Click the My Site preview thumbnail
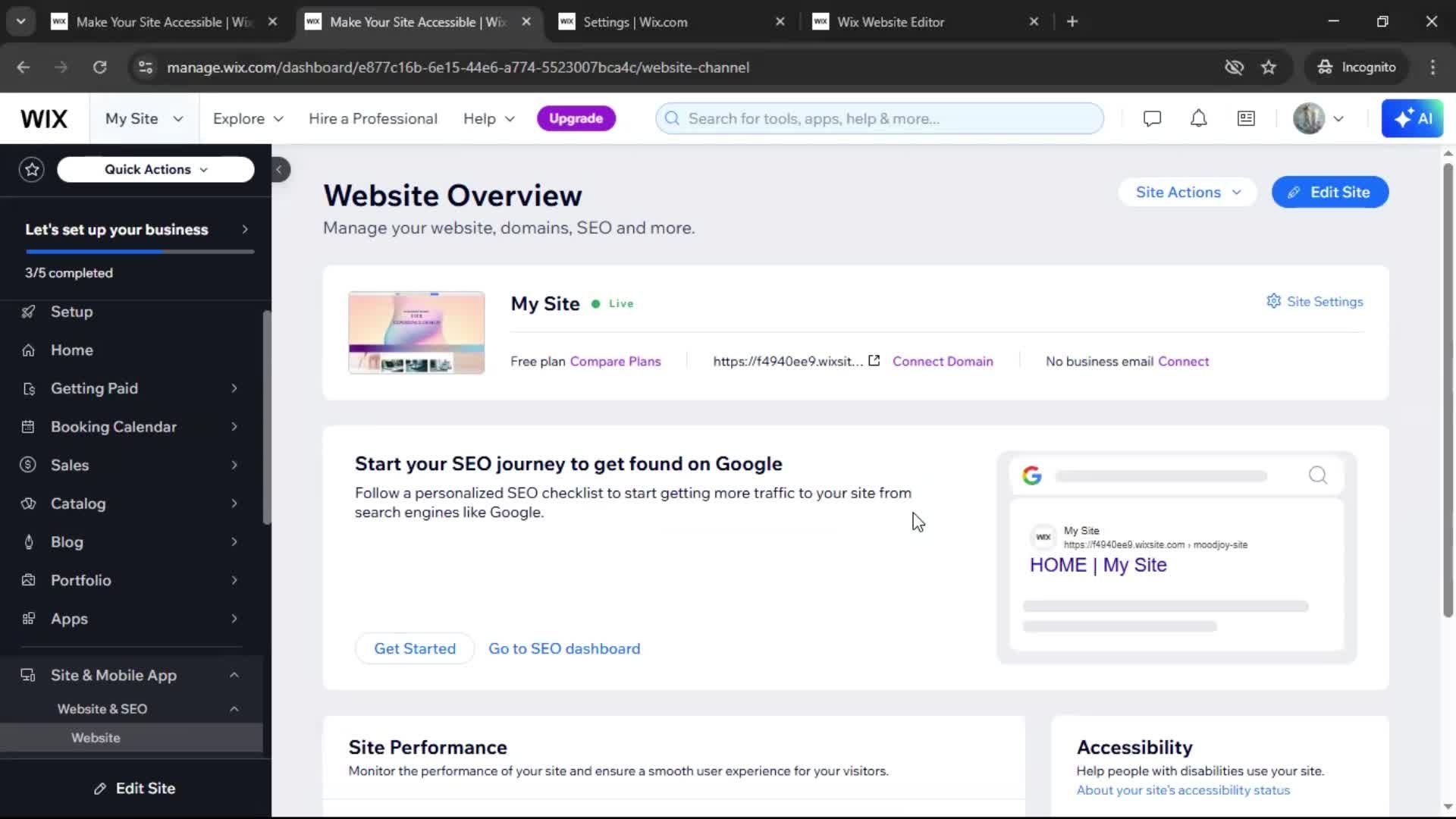This screenshot has height=819, width=1456. pos(416,332)
